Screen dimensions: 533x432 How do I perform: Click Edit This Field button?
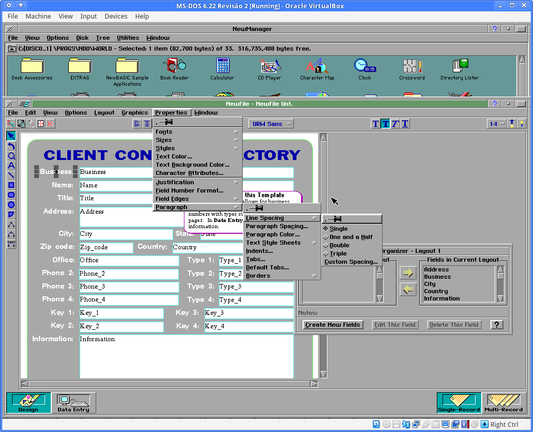[395, 325]
